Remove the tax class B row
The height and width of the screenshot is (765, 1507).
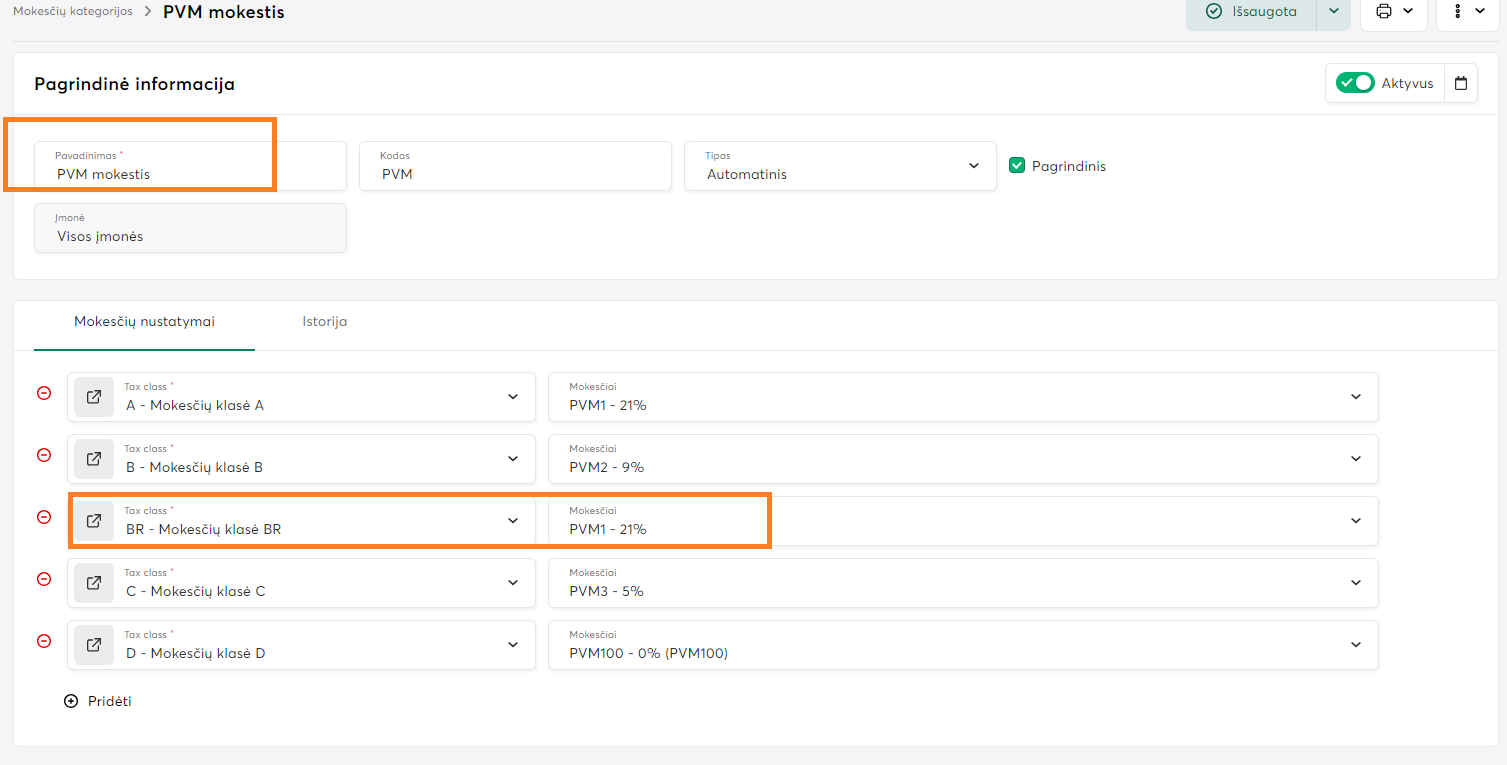(x=44, y=455)
